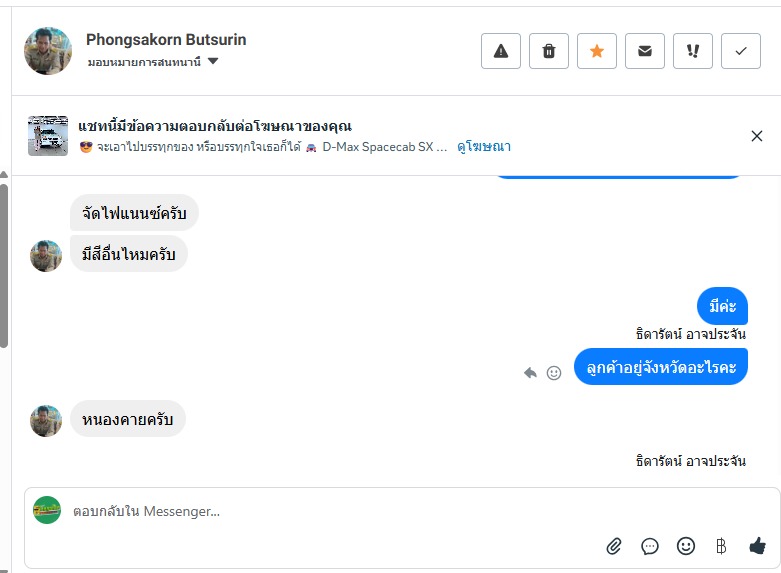Open the emoji picker in composer
The image size is (781, 573).
tap(686, 546)
